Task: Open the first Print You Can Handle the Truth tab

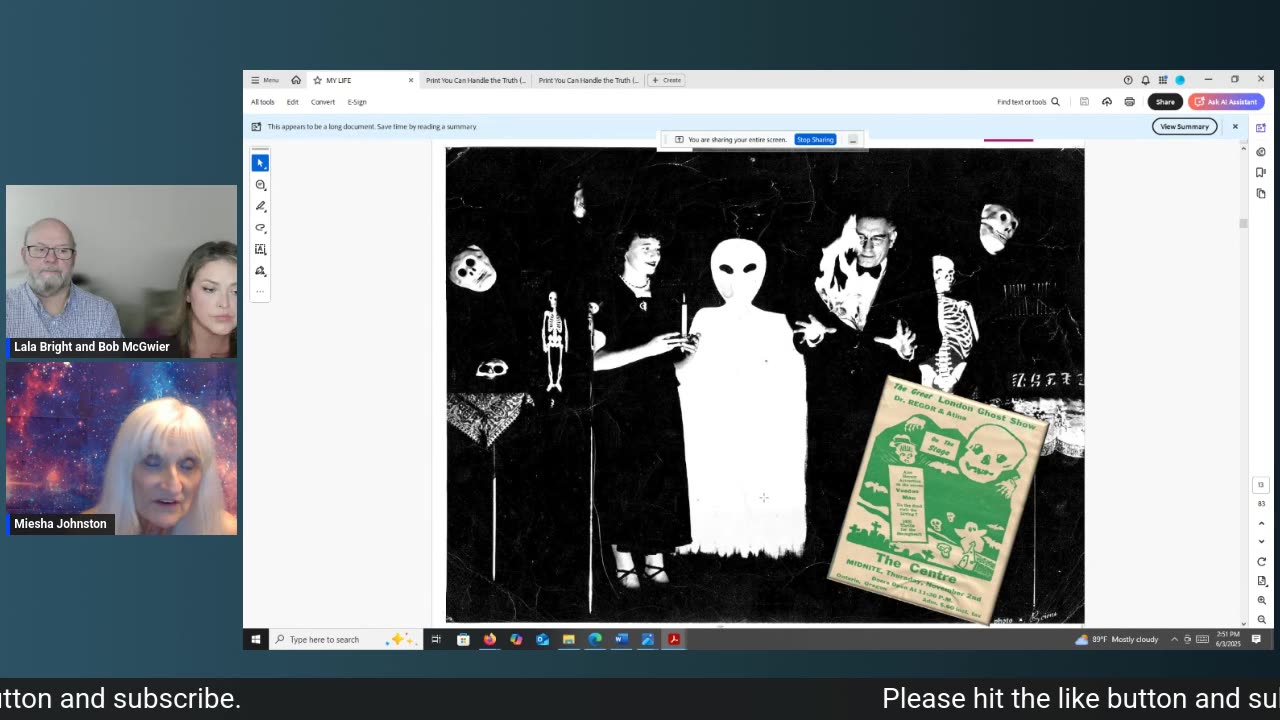Action: click(x=476, y=80)
